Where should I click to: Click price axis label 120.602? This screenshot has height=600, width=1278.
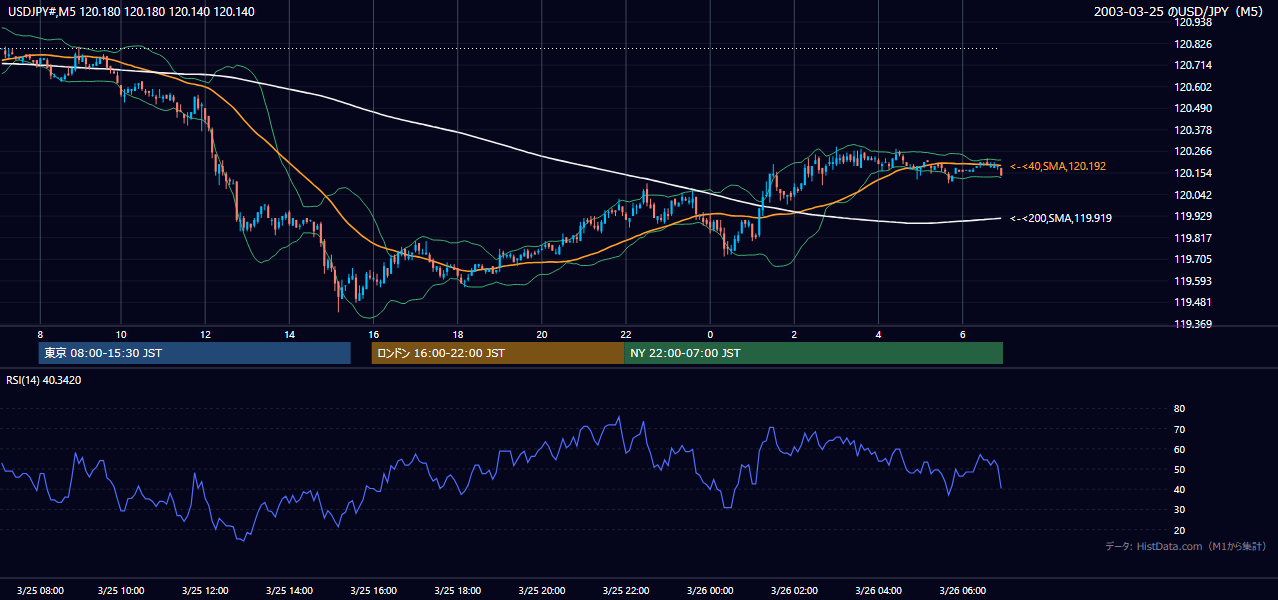(1192, 87)
